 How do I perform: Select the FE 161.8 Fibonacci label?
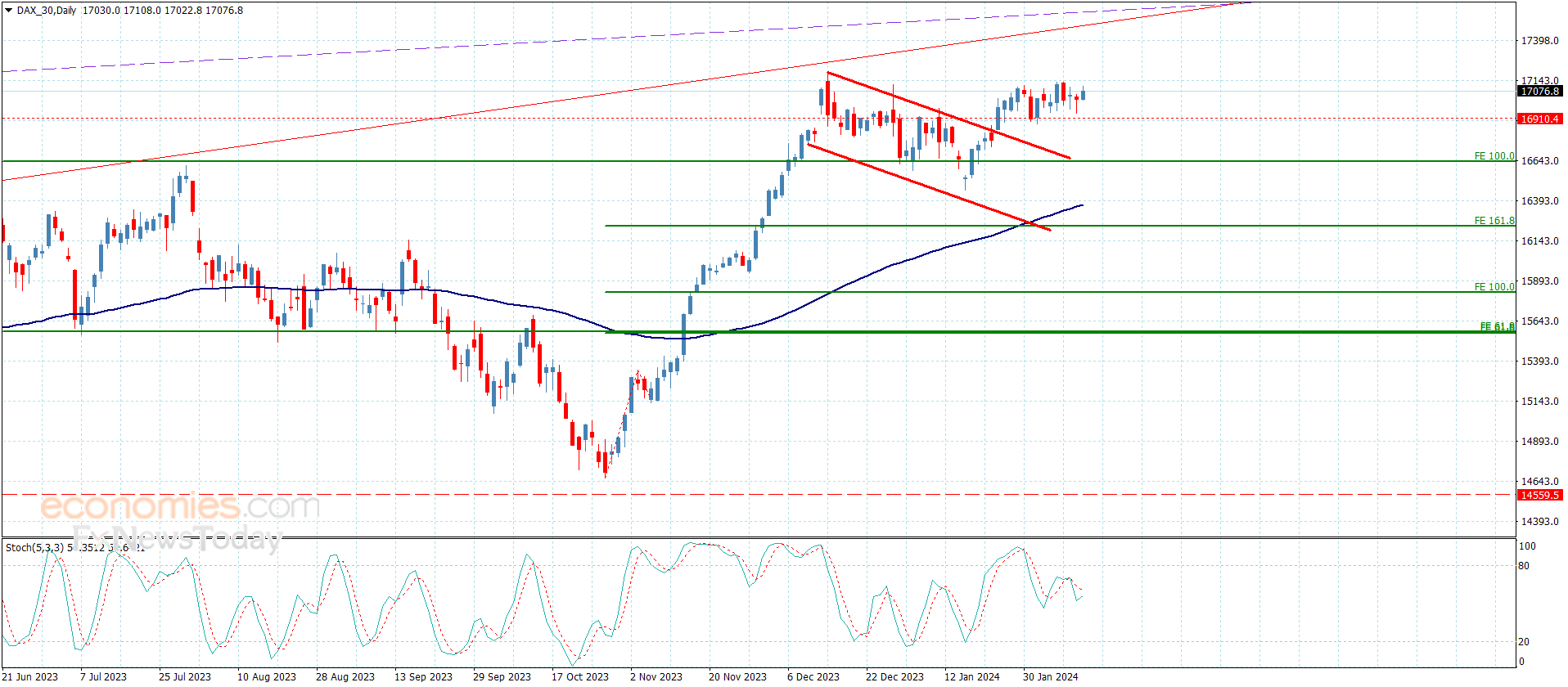coord(1494,221)
